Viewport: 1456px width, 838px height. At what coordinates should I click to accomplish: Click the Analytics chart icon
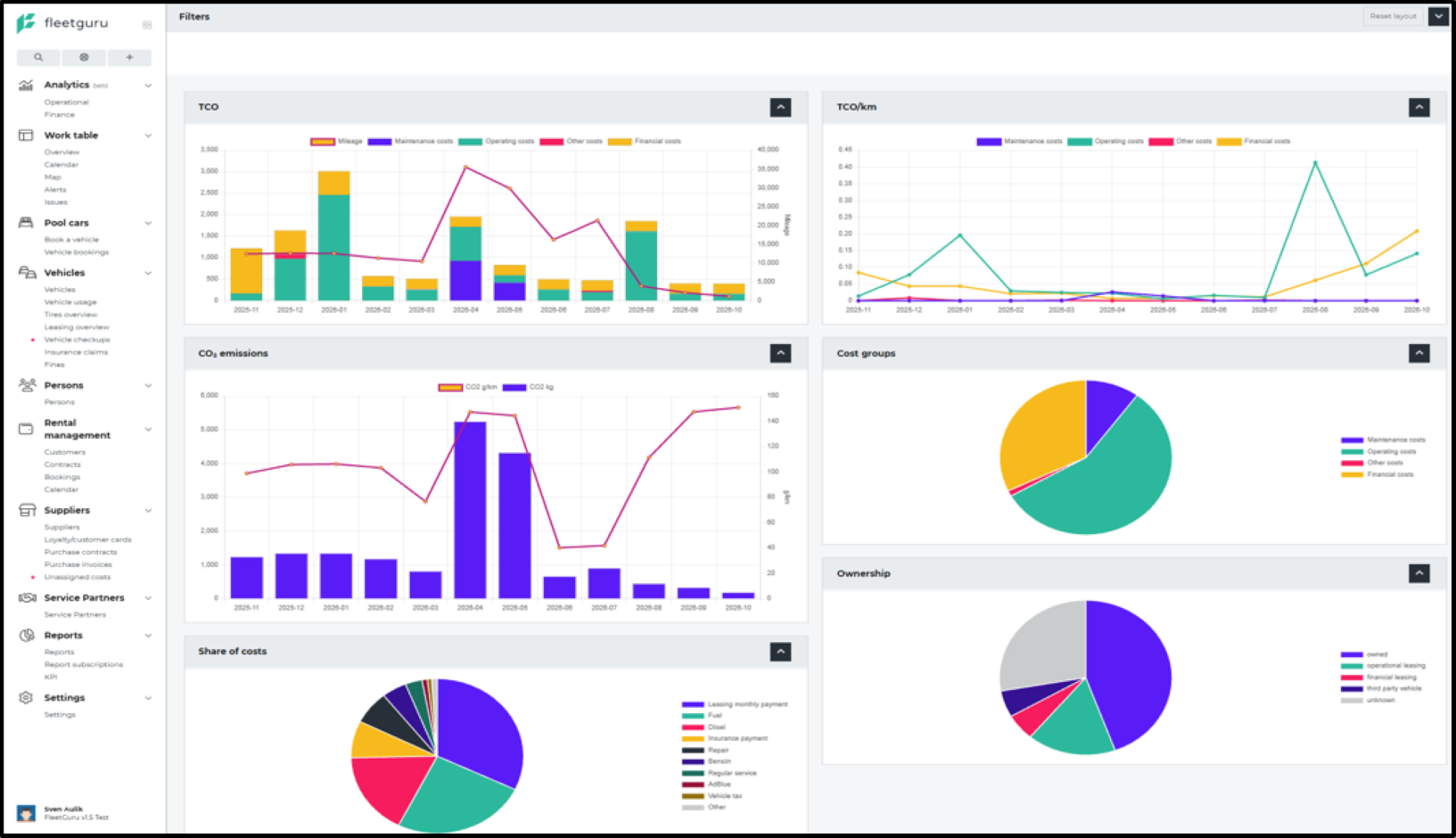pos(26,85)
